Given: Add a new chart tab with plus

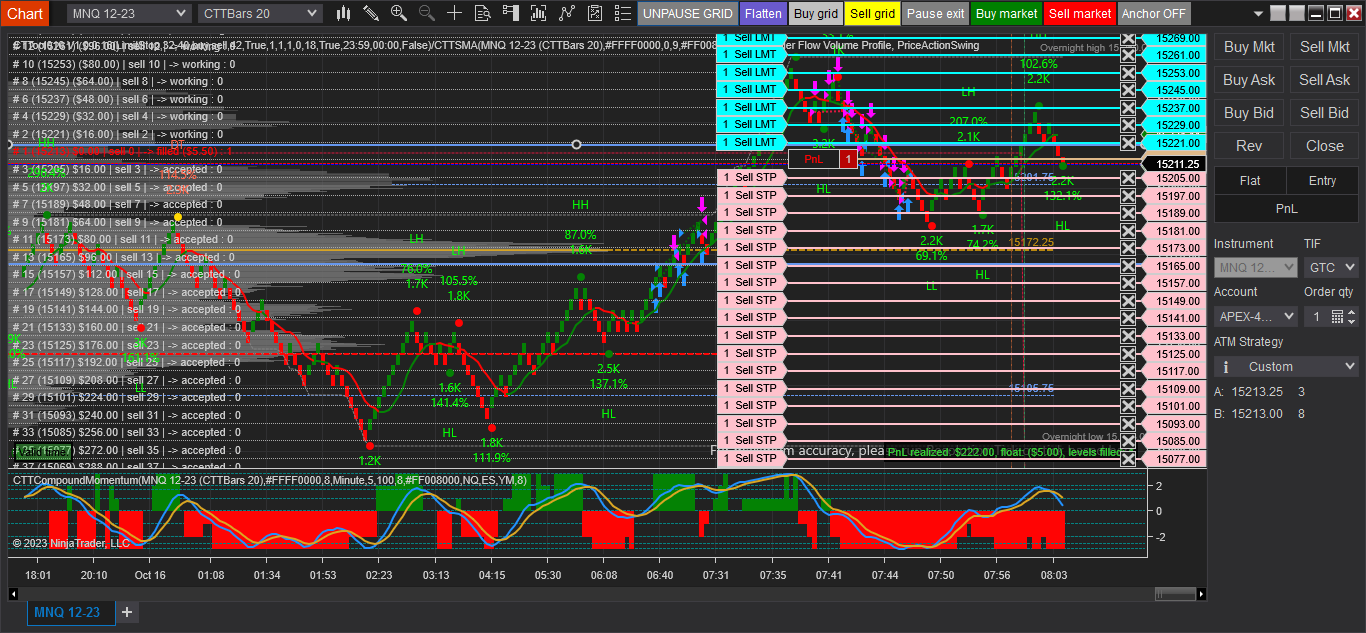Looking at the screenshot, I should click(x=127, y=612).
